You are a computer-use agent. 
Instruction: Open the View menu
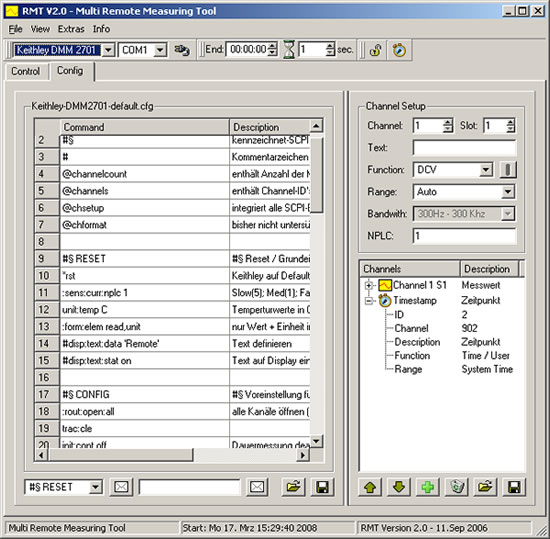pos(40,29)
